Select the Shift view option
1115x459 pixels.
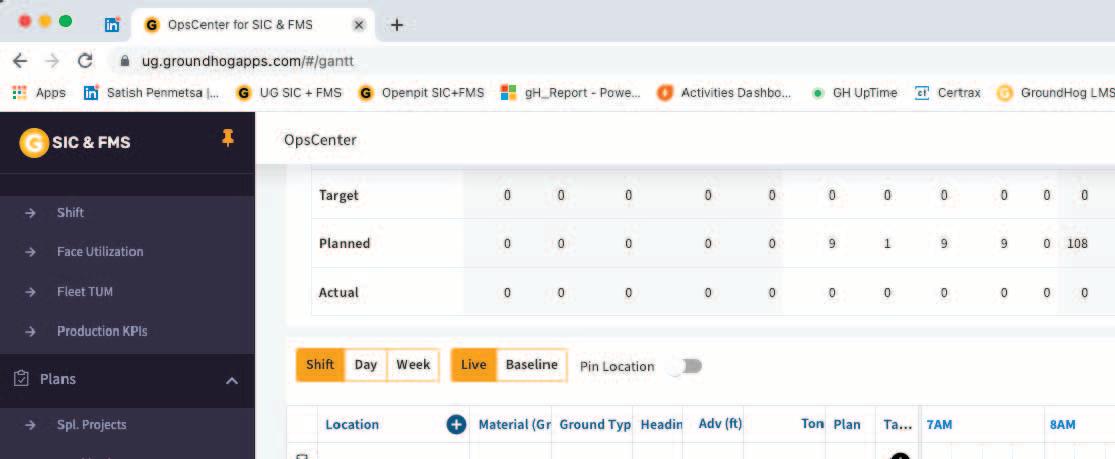tap(320, 364)
